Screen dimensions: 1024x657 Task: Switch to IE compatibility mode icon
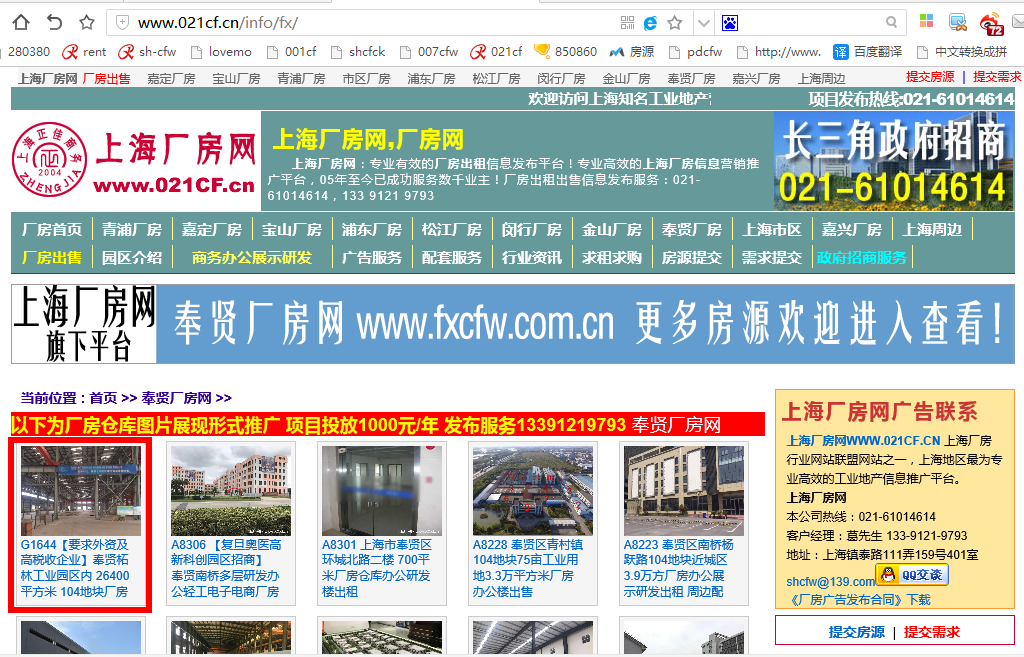tap(650, 23)
